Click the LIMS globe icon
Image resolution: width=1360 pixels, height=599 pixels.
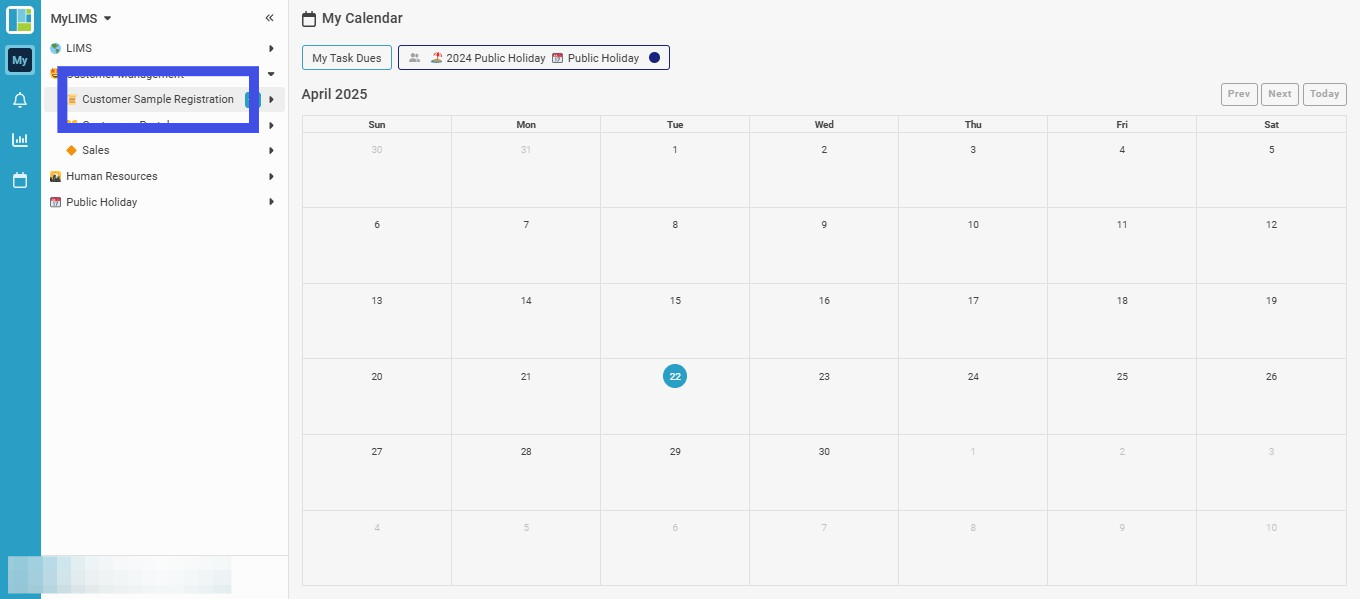tap(56, 48)
